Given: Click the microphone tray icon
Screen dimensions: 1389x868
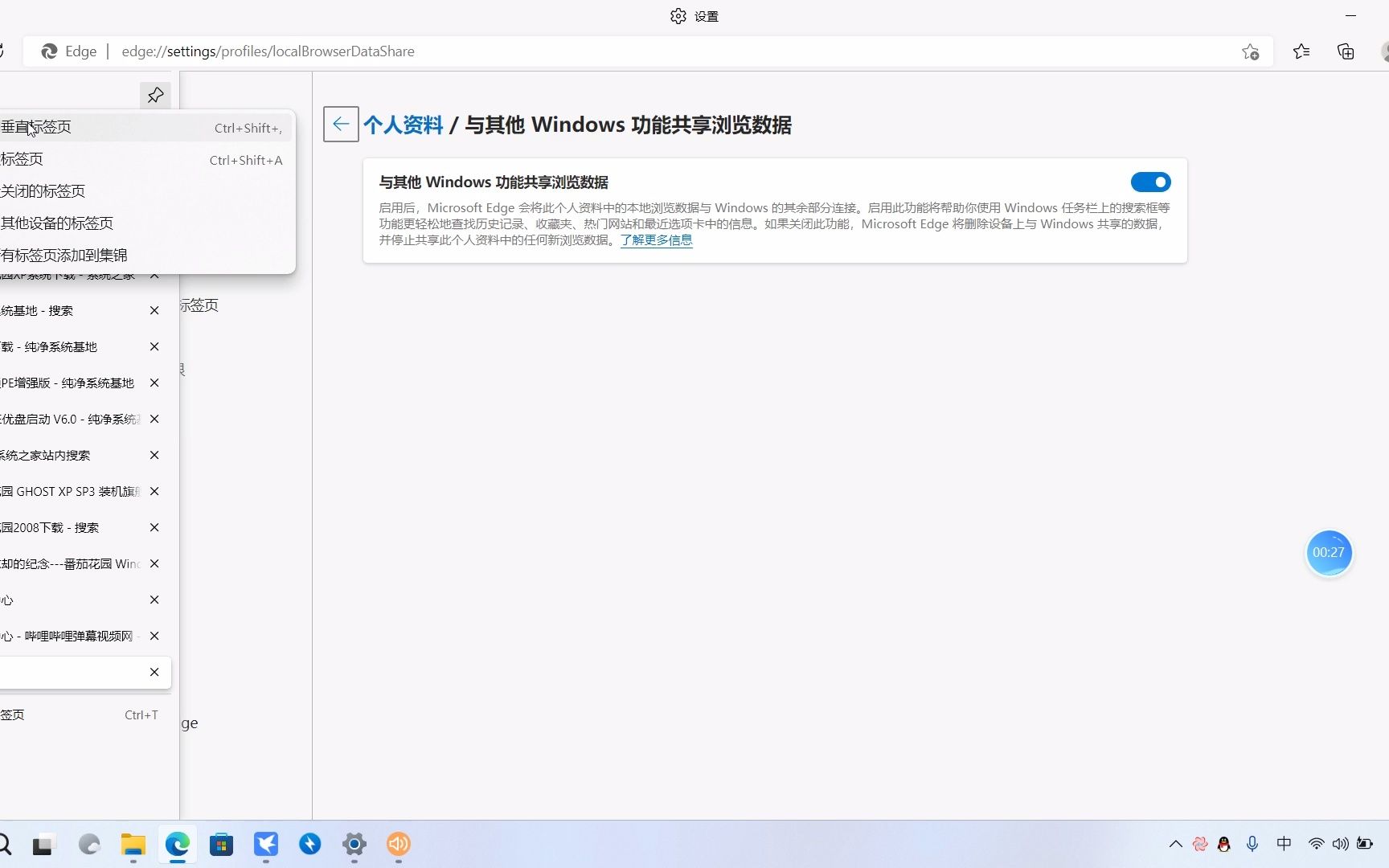Looking at the screenshot, I should (x=1252, y=844).
